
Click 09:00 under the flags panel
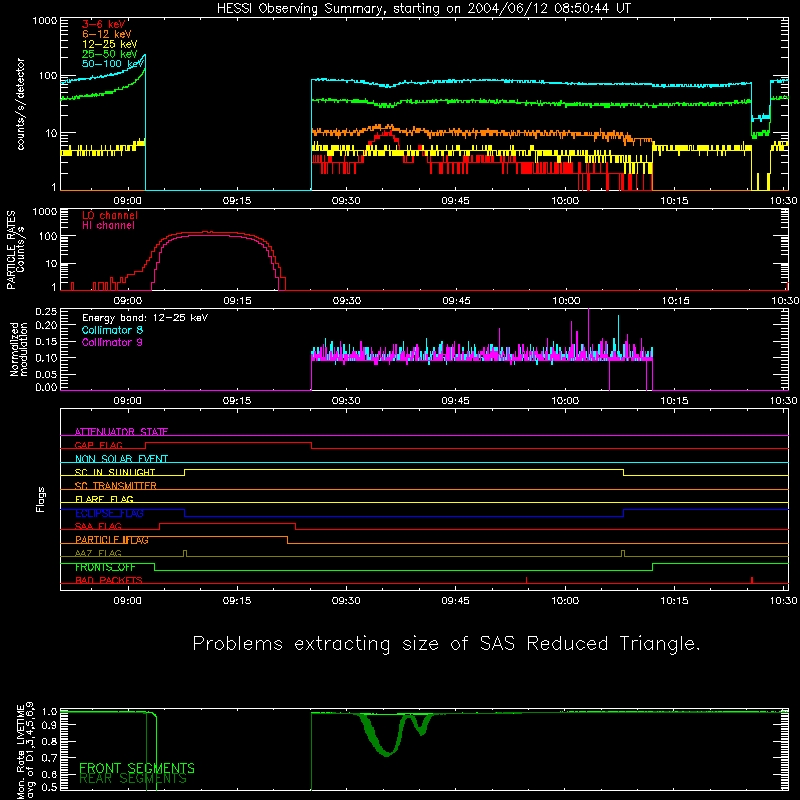pyautogui.click(x=128, y=601)
